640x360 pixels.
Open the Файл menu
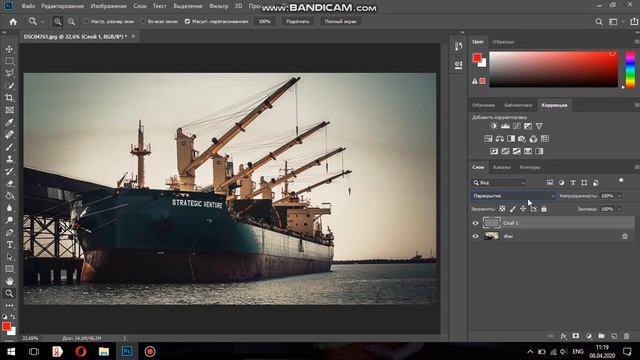coord(28,6)
